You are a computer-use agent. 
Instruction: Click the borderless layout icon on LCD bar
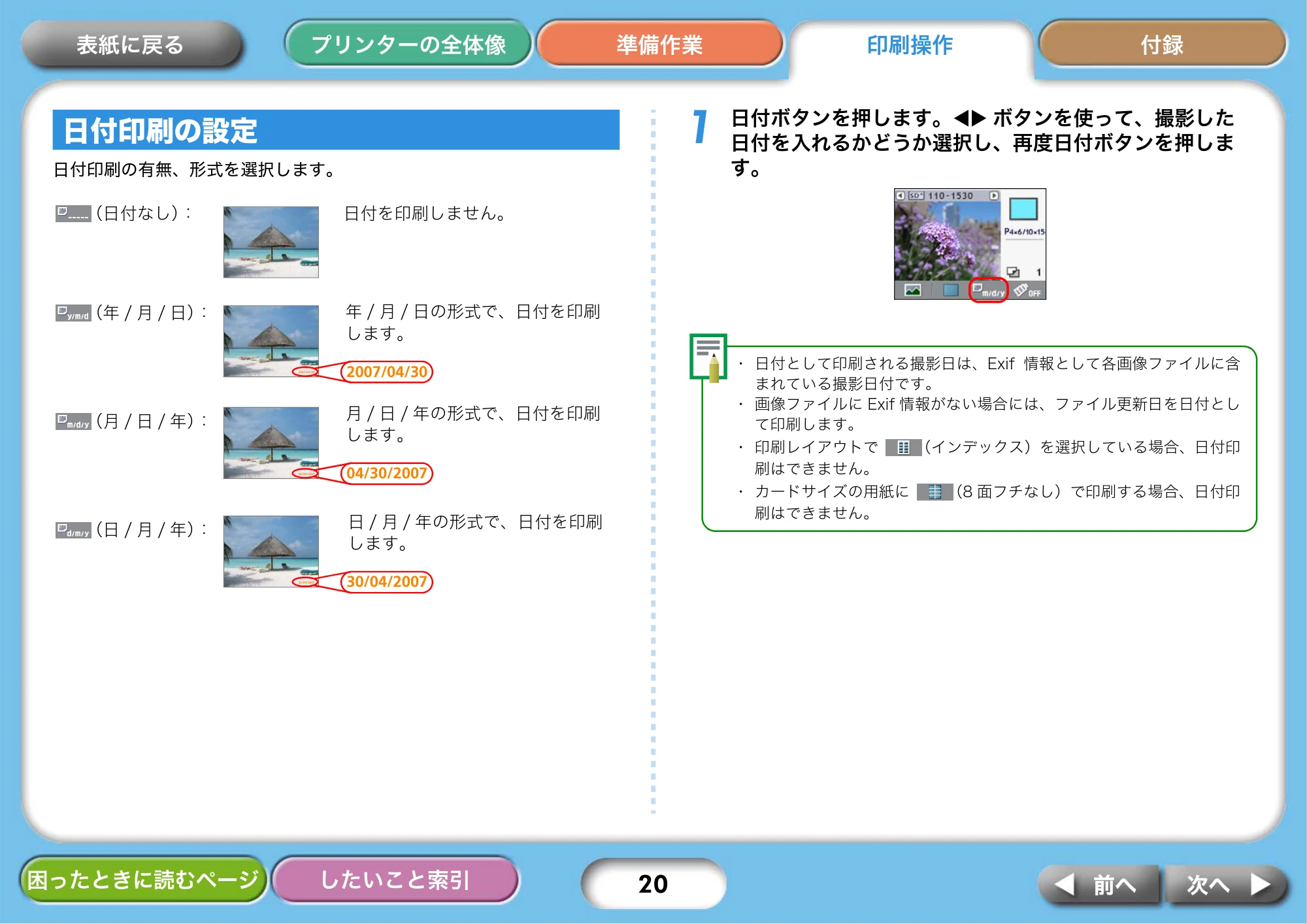[x=951, y=290]
